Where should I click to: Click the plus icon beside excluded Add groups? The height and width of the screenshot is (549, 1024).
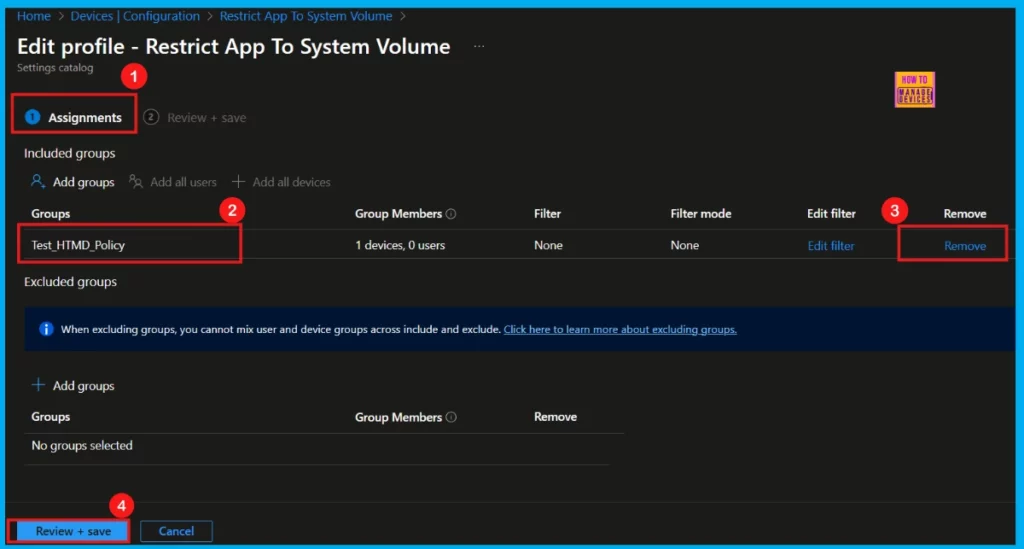pos(39,385)
